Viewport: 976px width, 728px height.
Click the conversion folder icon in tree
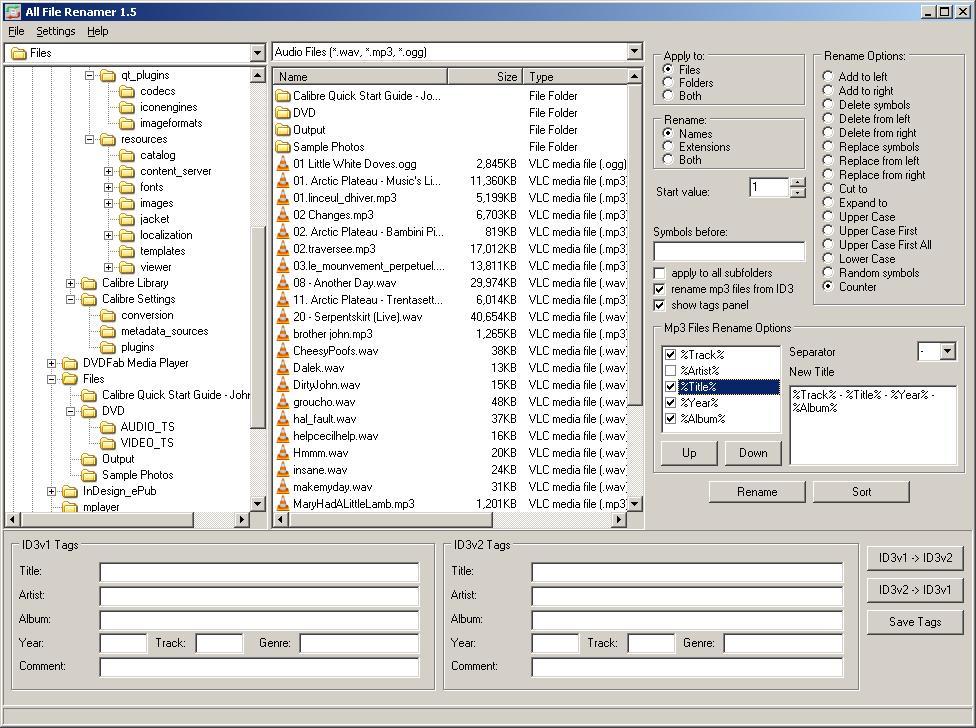click(108, 315)
